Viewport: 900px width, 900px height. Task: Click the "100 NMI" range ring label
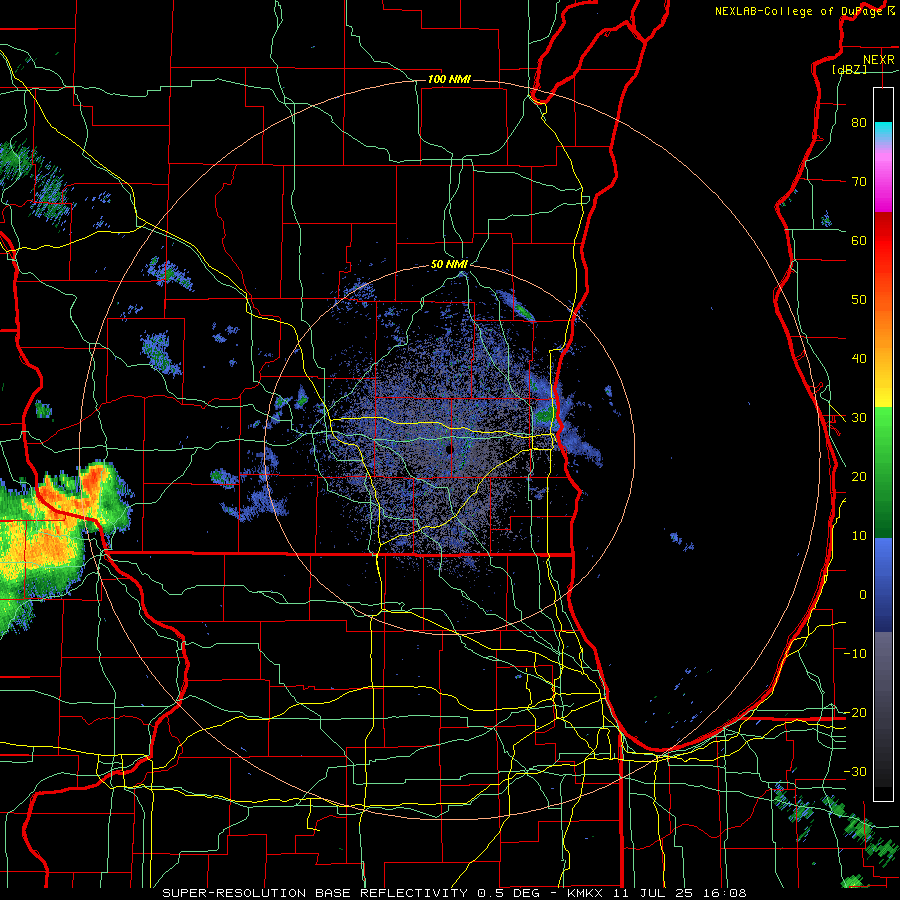(x=449, y=79)
